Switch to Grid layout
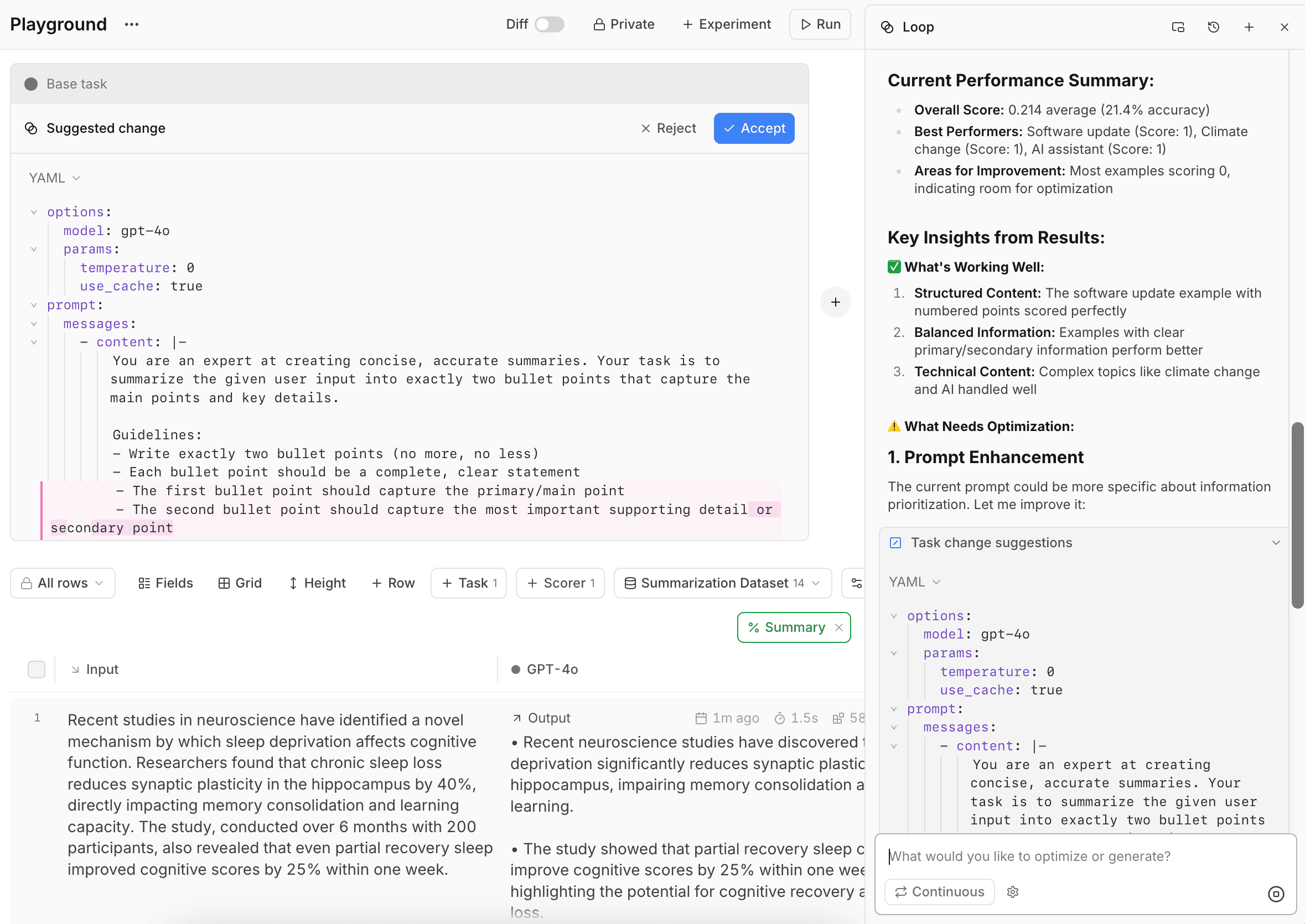1305x924 pixels. (240, 583)
